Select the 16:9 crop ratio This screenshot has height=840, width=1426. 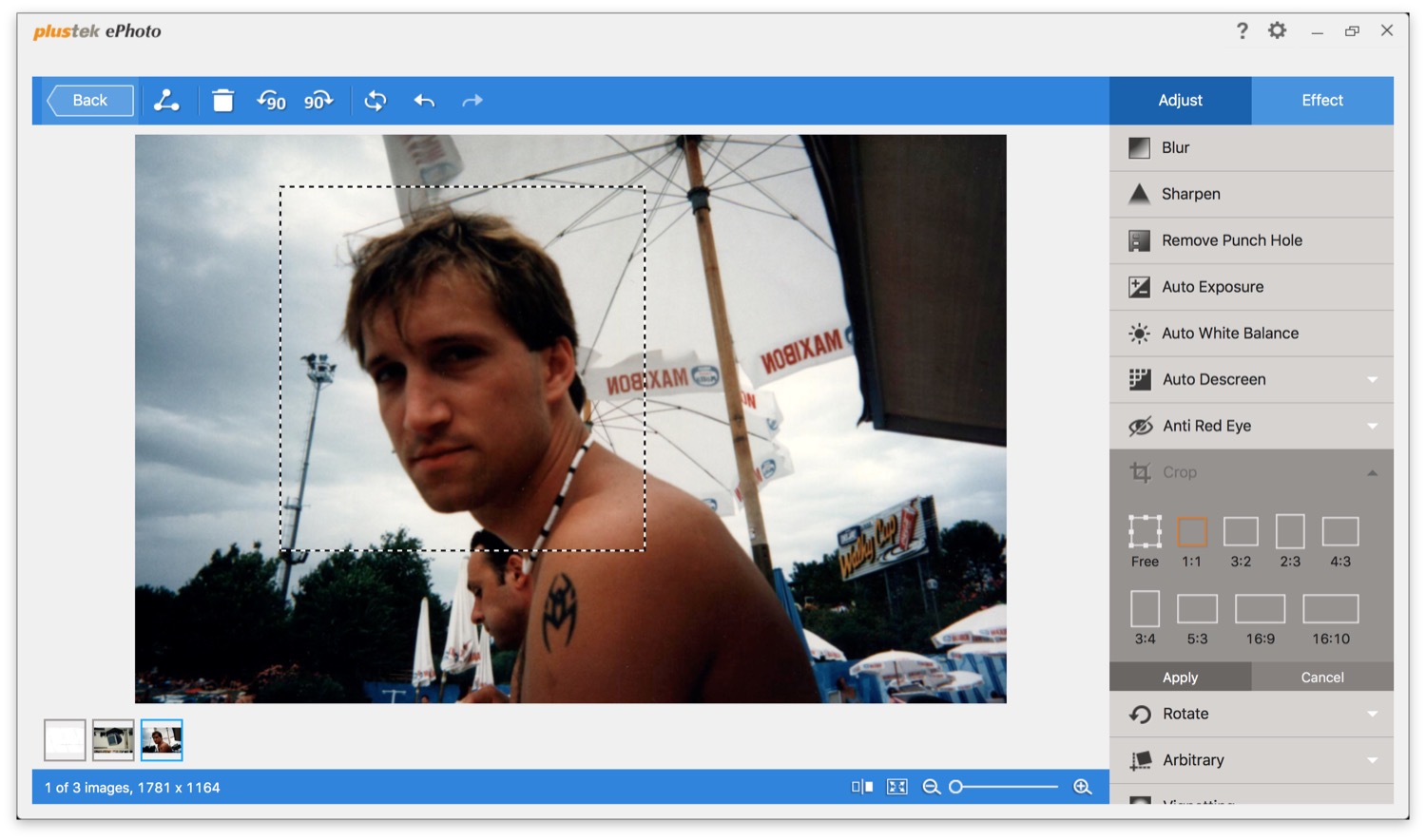point(1260,609)
